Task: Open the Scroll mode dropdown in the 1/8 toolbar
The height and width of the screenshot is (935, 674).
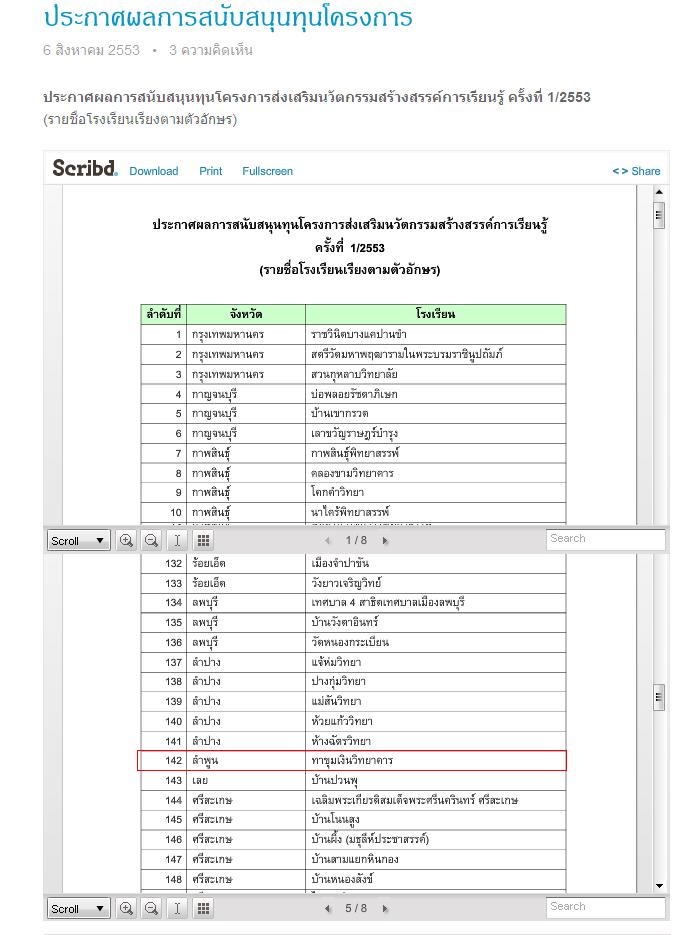Action: click(x=79, y=541)
